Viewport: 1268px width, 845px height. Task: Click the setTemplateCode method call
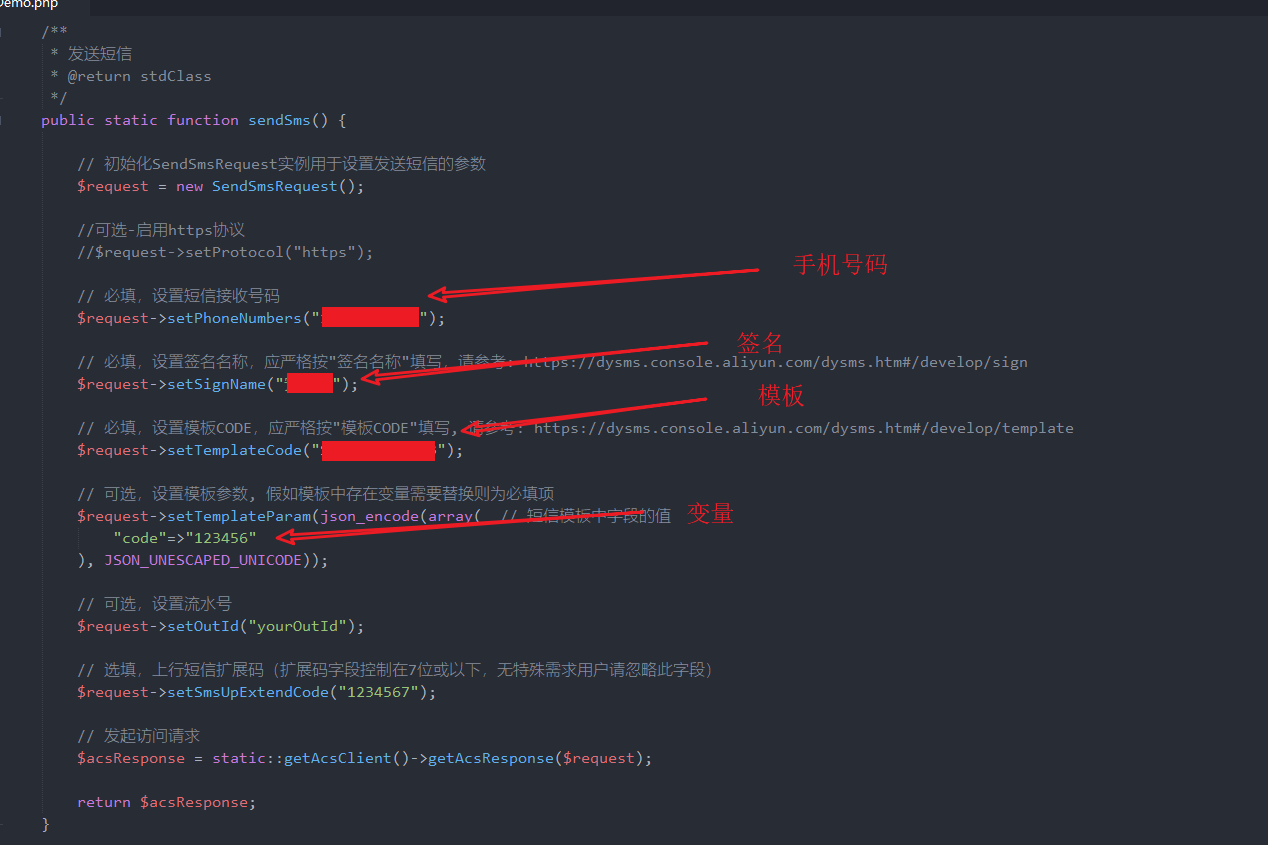tap(234, 450)
